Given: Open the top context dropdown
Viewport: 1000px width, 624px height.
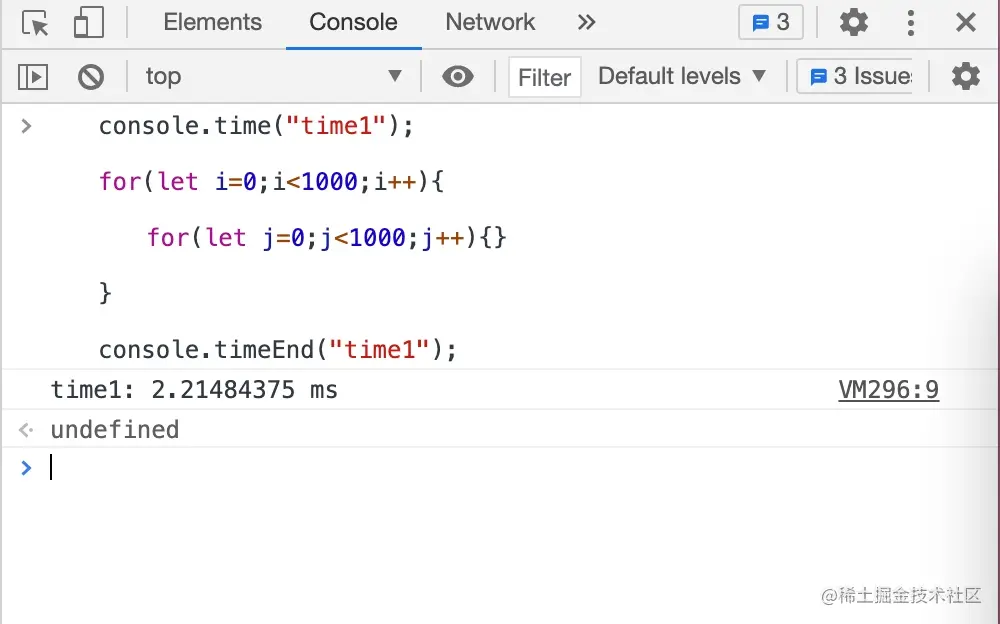Looking at the screenshot, I should point(273,77).
